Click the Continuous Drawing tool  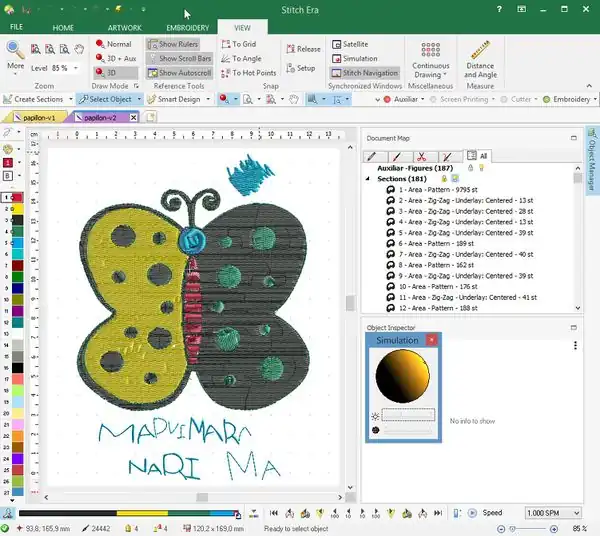[431, 58]
